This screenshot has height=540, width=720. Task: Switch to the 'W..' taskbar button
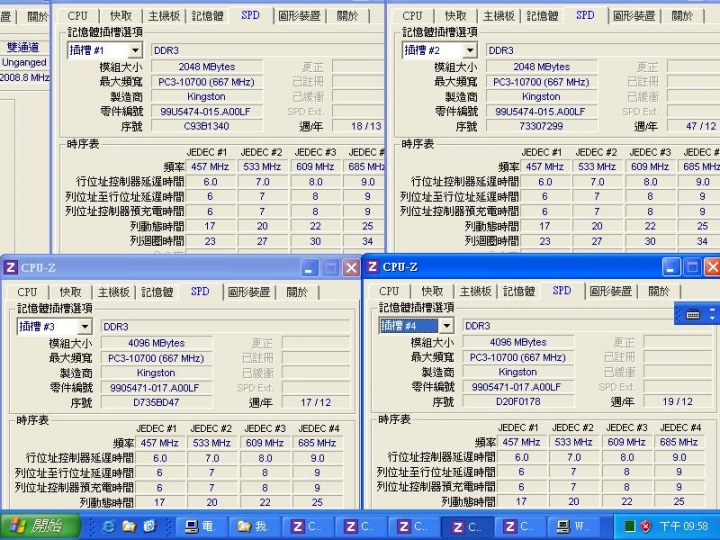coord(573,526)
